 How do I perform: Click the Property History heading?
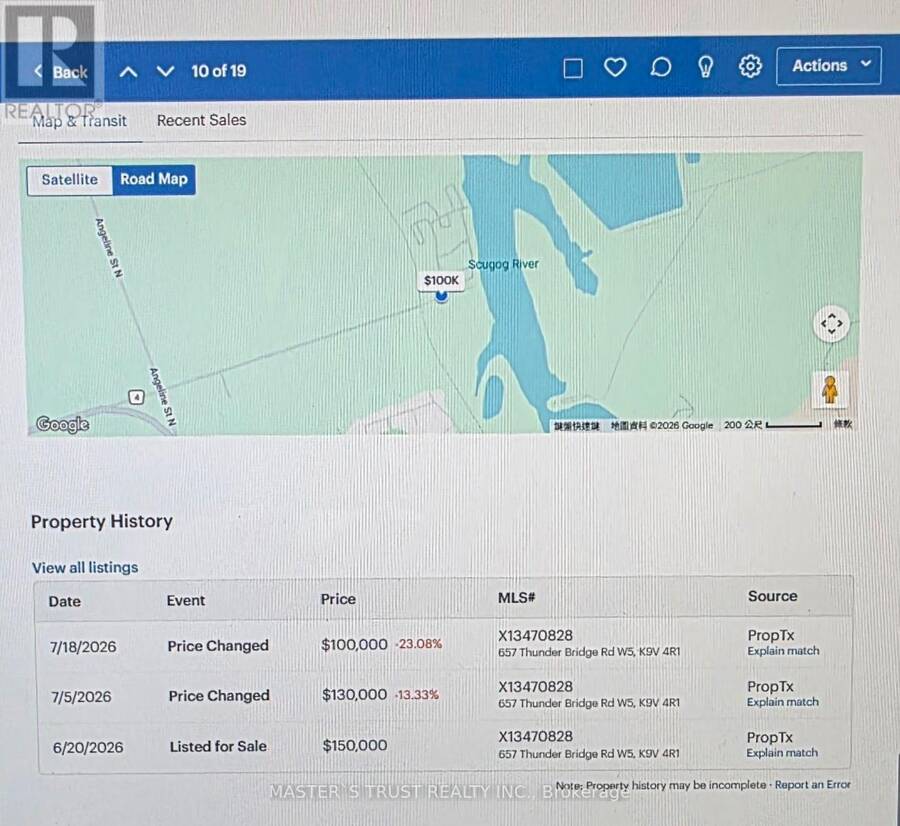tap(102, 521)
